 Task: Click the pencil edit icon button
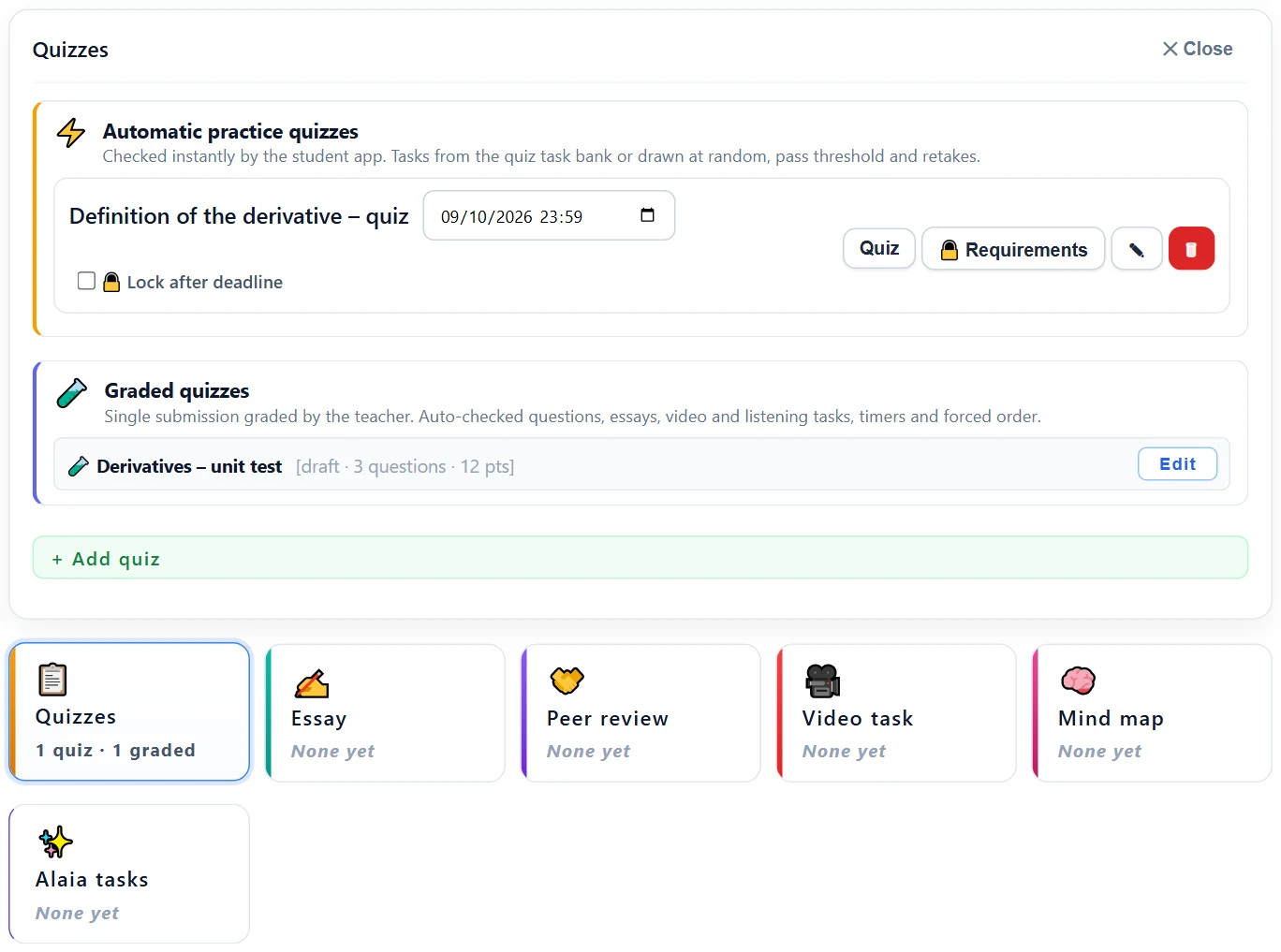click(1137, 249)
